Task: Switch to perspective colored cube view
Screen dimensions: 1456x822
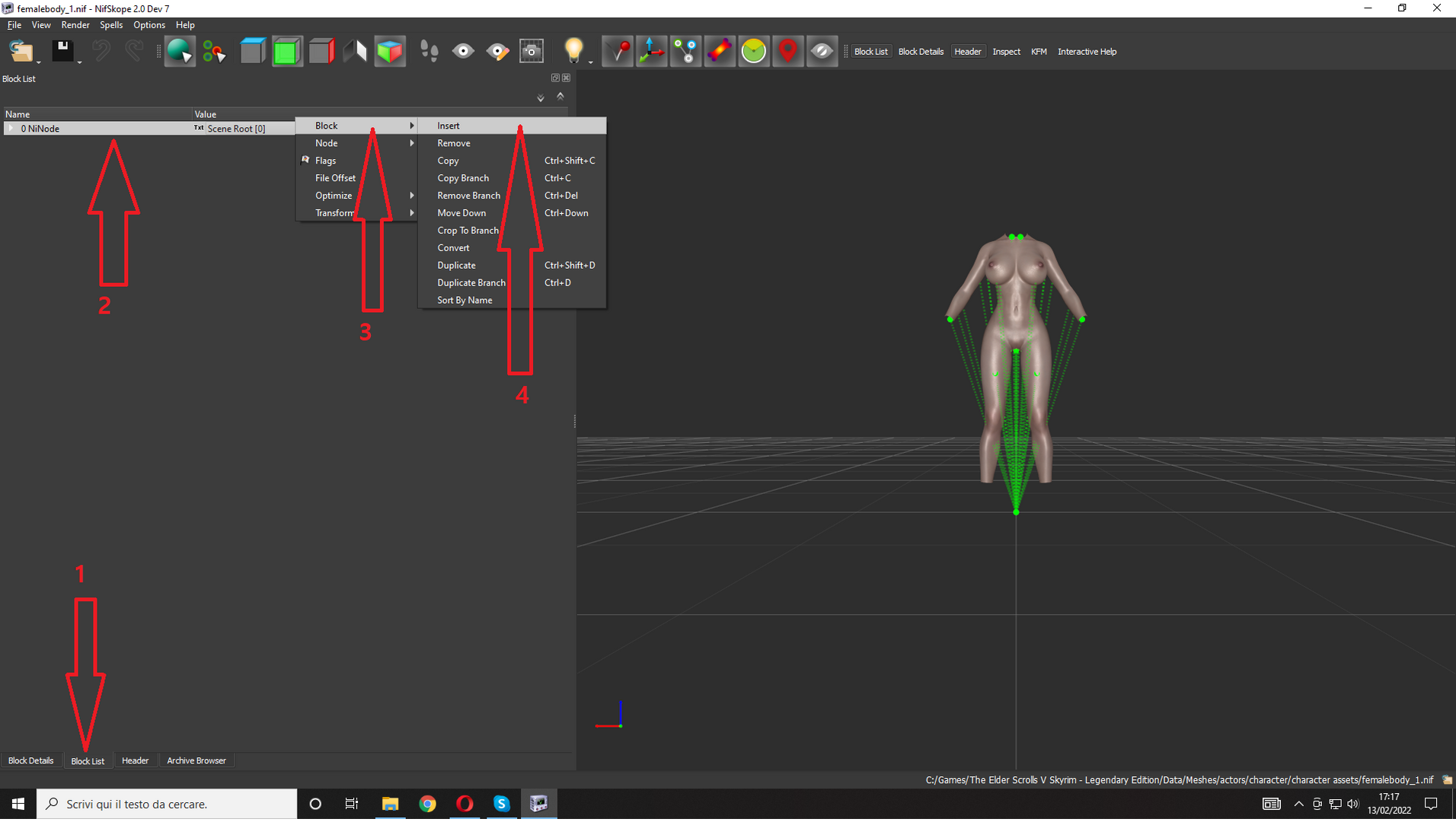Action: [x=389, y=51]
